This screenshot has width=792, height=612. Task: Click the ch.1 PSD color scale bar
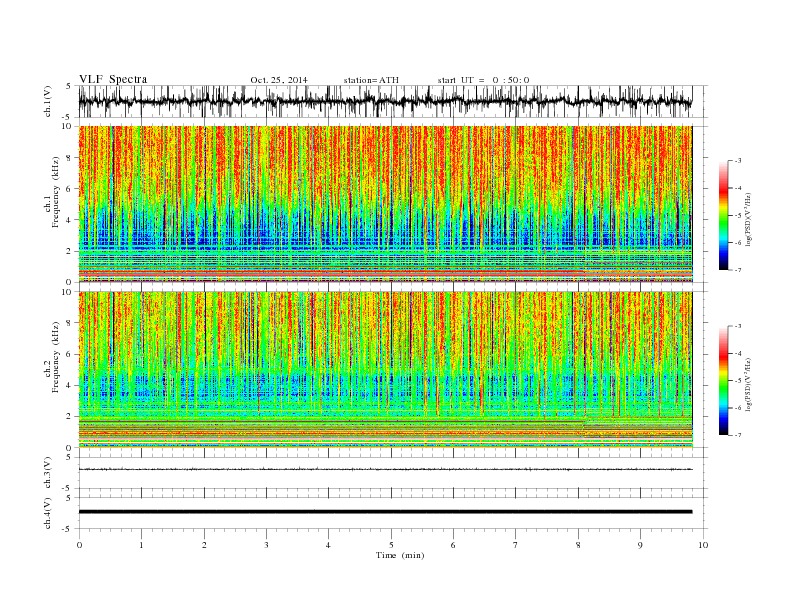(x=723, y=215)
